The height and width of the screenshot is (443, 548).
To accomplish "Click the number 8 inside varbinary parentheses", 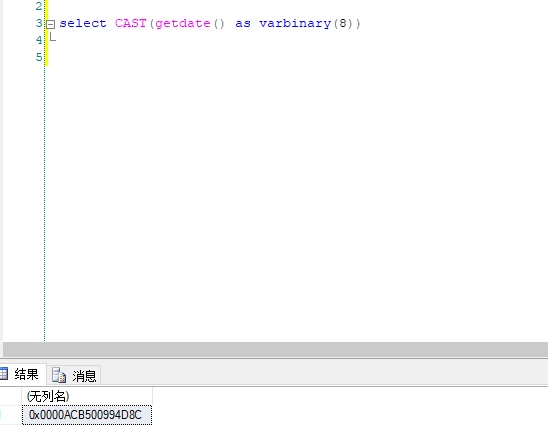I will point(343,23).
